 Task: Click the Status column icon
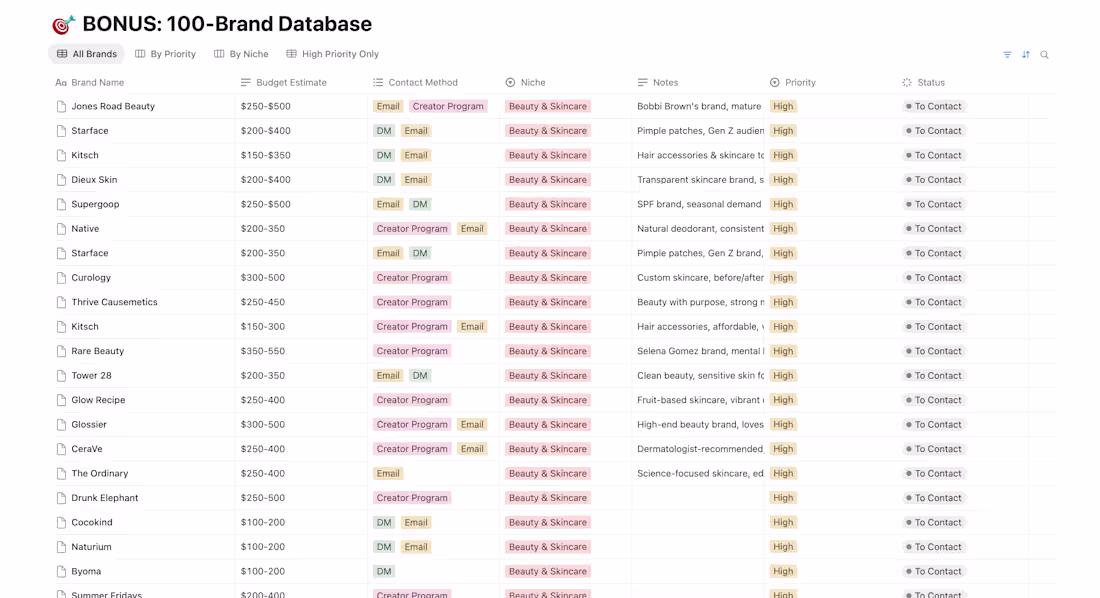(907, 82)
